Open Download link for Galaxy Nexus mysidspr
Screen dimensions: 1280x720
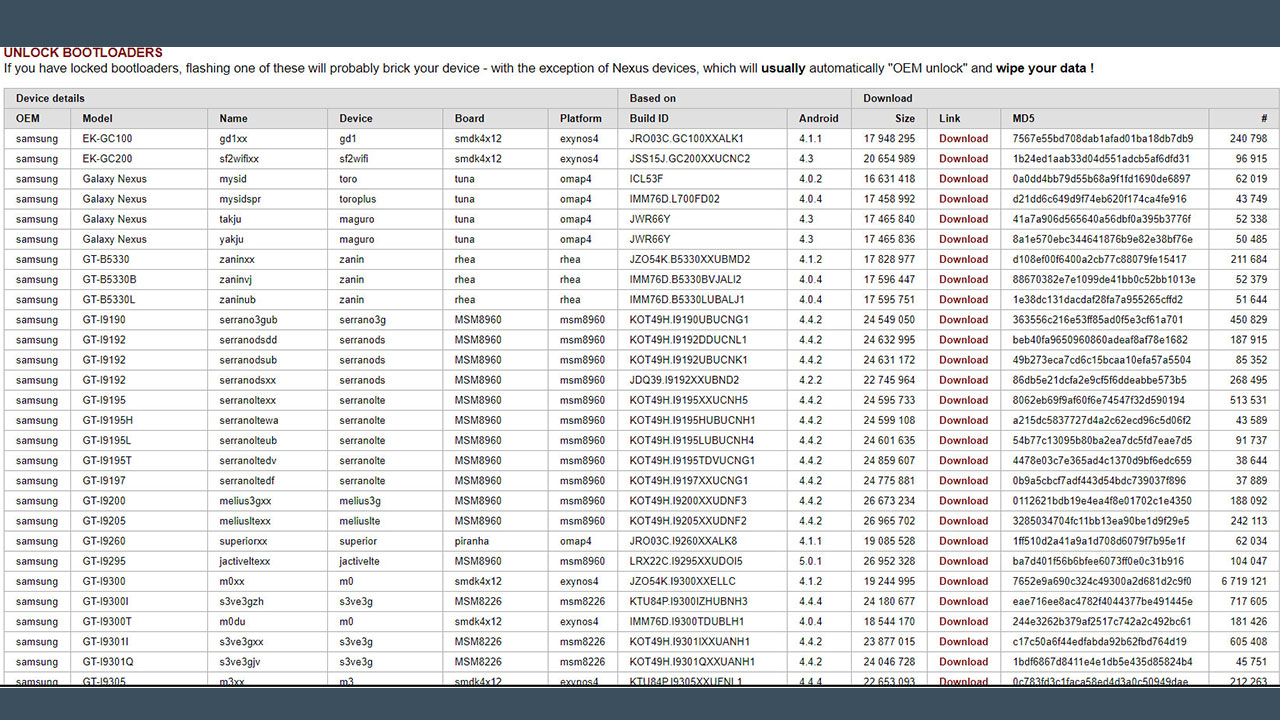click(963, 199)
